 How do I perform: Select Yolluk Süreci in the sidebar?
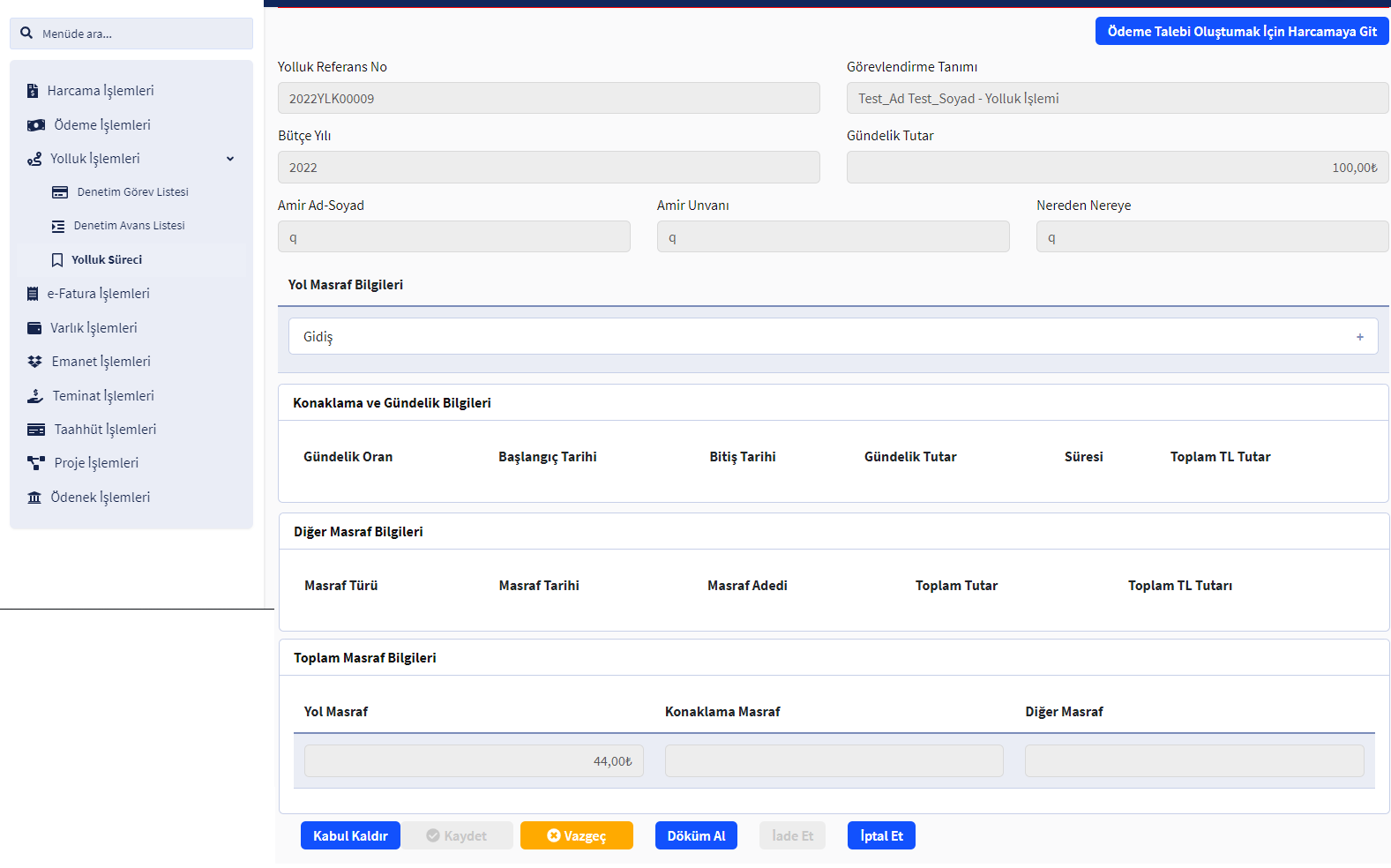[x=106, y=260]
